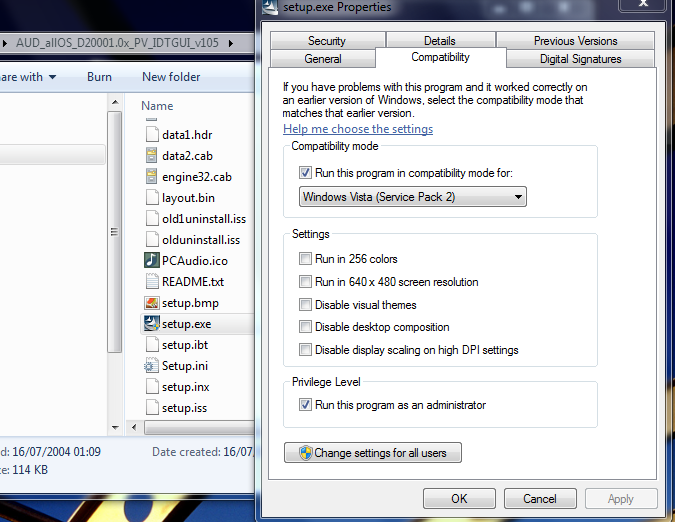675x522 pixels.
Task: Select the setup.bmp image file icon
Action: 152,303
